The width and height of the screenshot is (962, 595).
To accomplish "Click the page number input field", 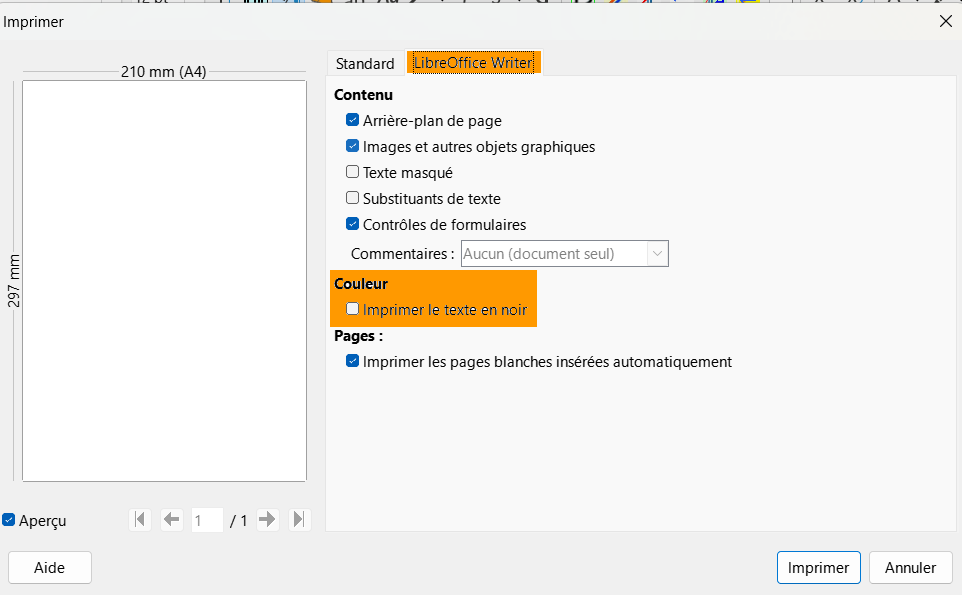I will pyautogui.click(x=207, y=520).
